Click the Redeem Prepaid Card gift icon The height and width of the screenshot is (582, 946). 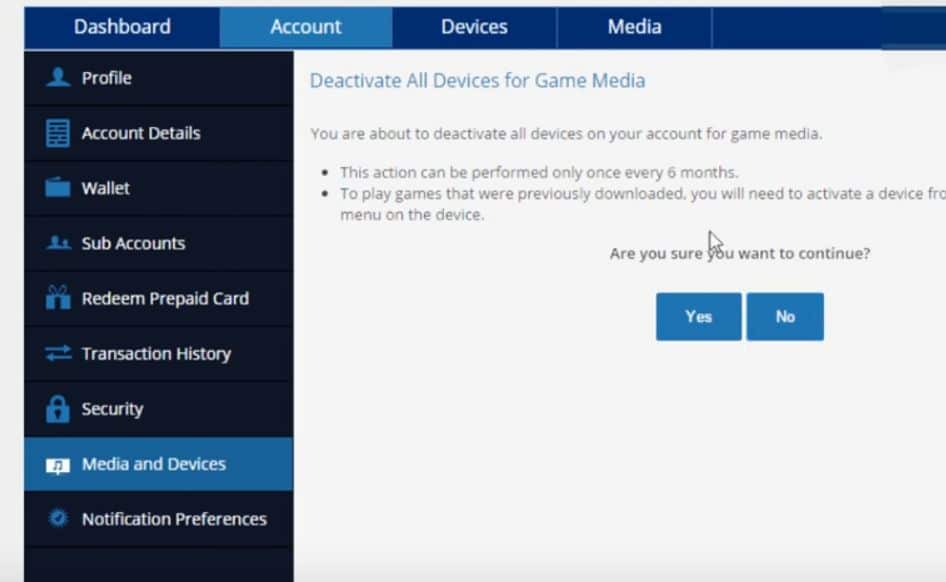[x=58, y=299]
